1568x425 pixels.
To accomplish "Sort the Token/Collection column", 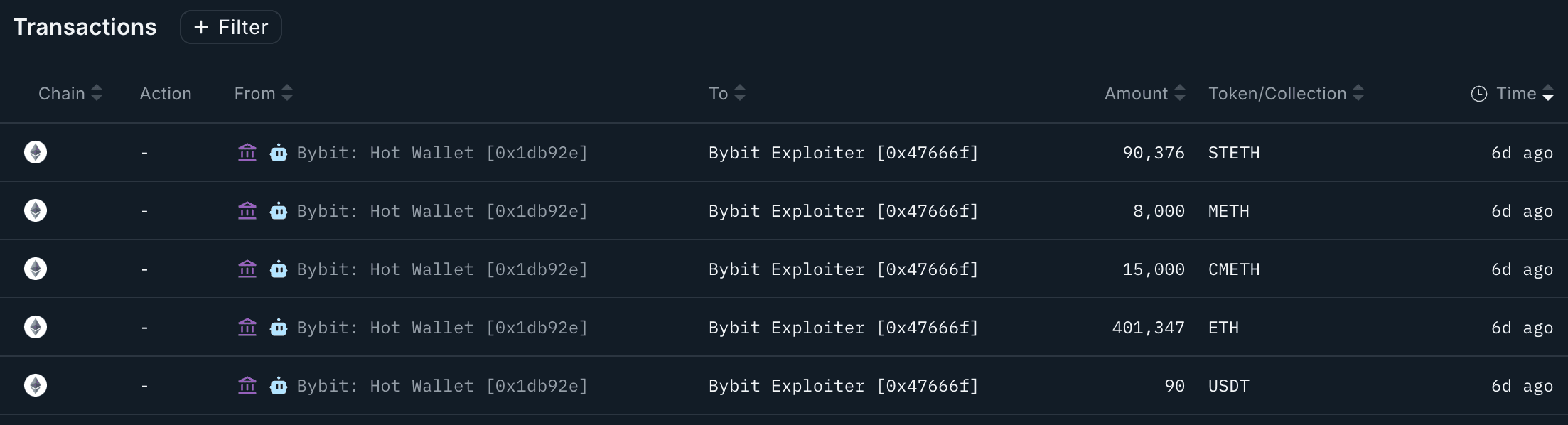I will click(x=1358, y=93).
